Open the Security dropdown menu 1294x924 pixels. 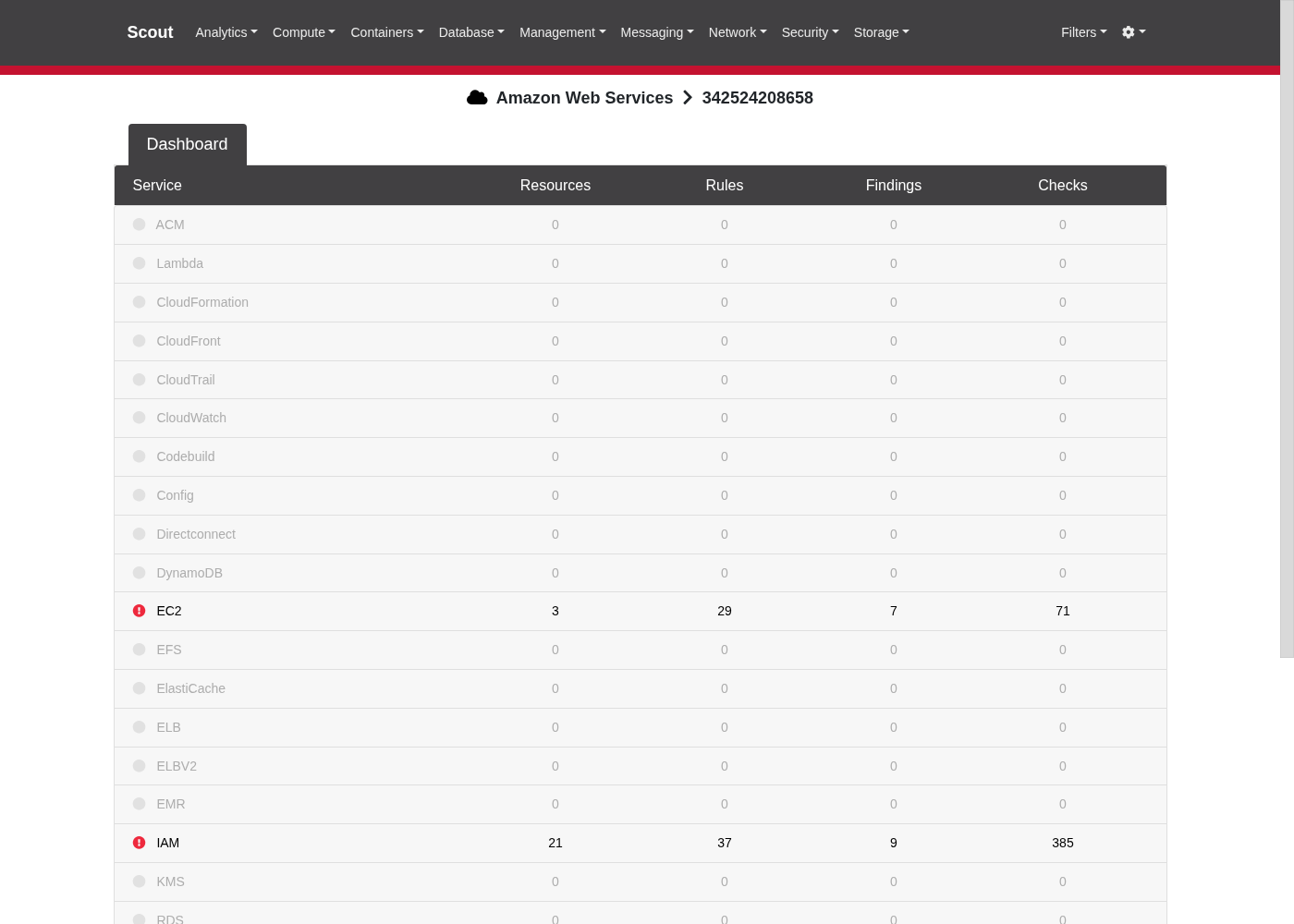coord(811,32)
